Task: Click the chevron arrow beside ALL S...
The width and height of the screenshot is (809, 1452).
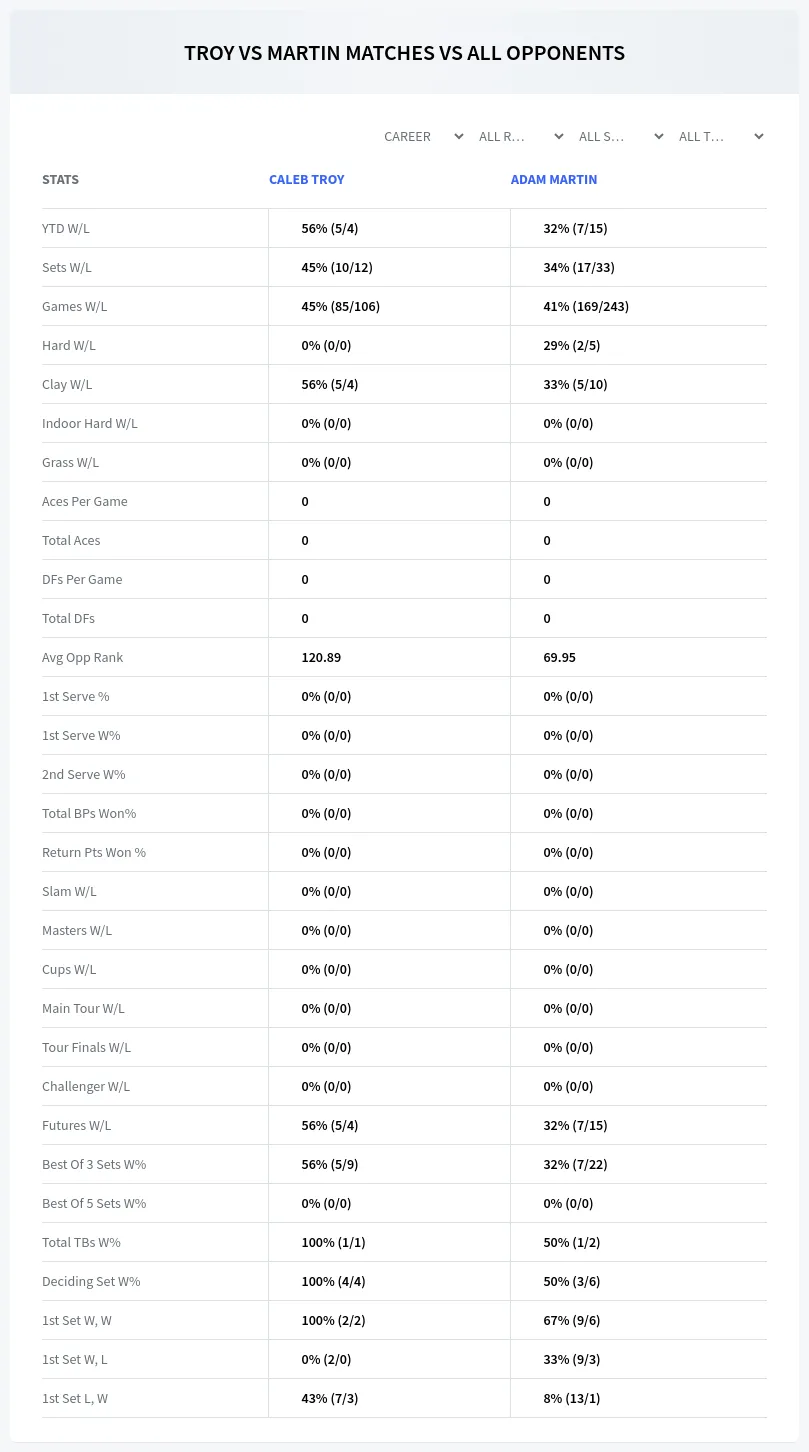Action: 658,136
